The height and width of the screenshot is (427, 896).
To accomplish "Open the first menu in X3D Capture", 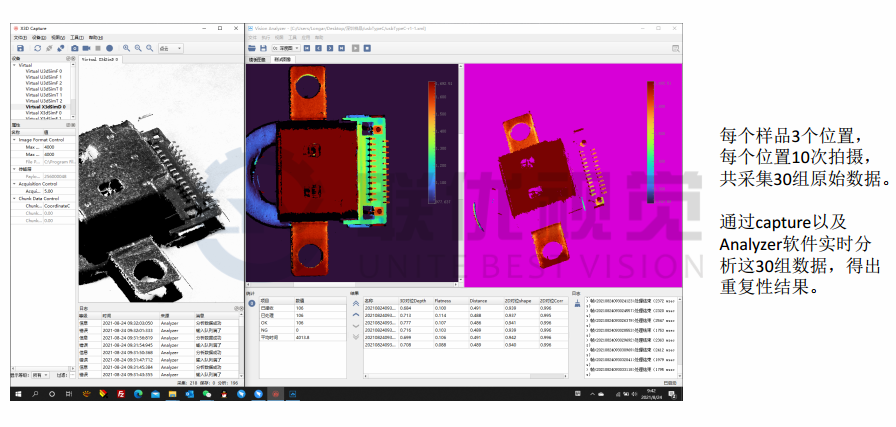I will pyautogui.click(x=20, y=38).
